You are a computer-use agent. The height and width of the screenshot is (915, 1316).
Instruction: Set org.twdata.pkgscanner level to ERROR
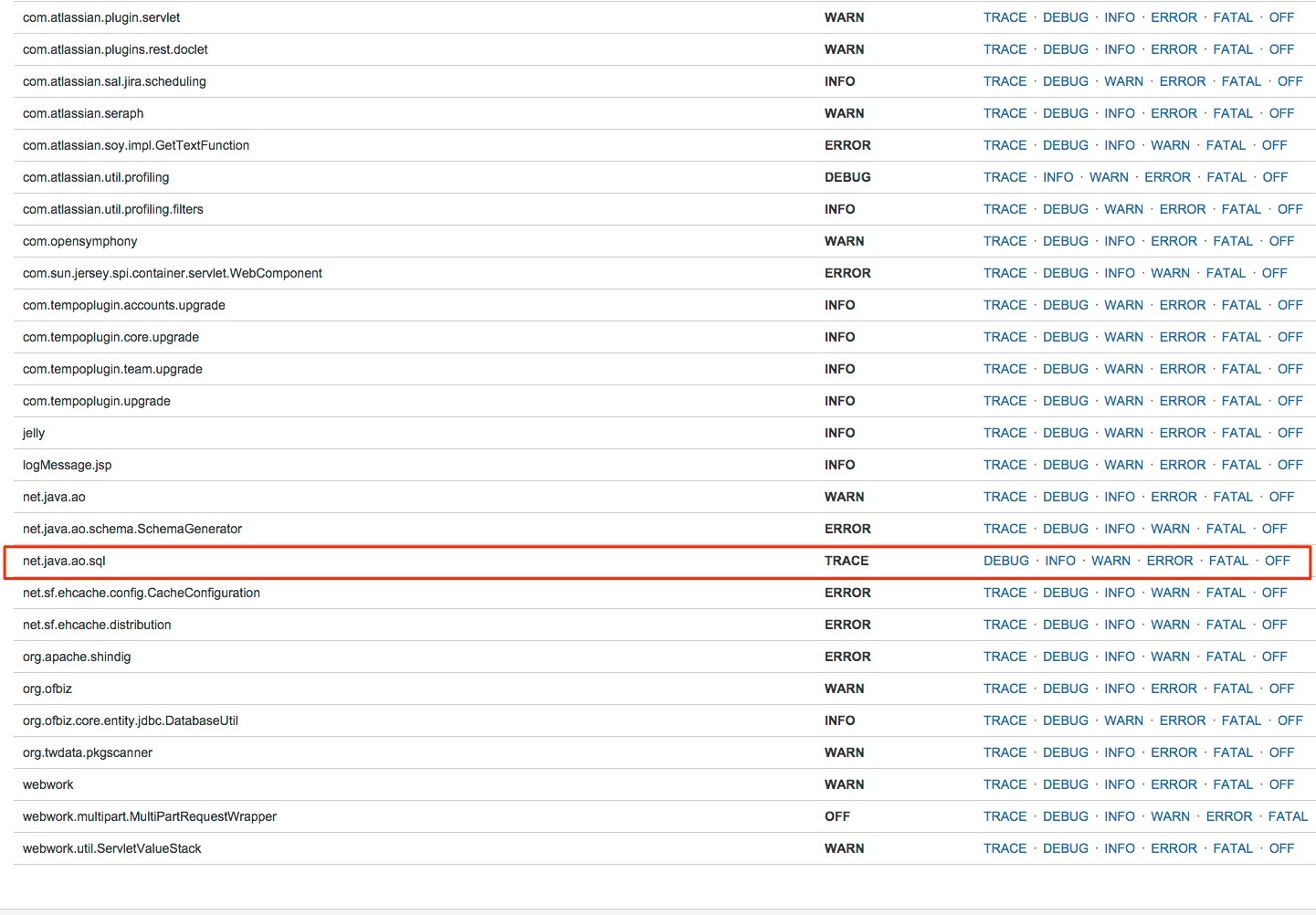1174,752
